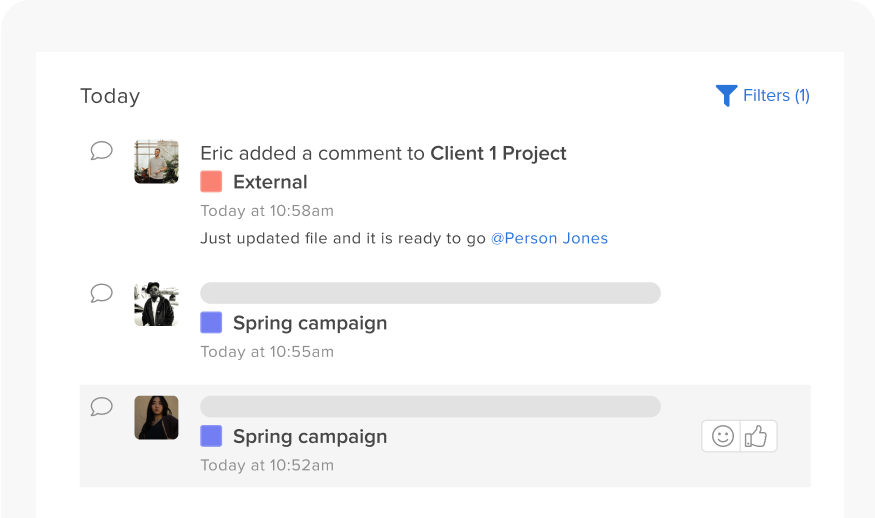
Task: Open the External task label
Action: click(270, 182)
